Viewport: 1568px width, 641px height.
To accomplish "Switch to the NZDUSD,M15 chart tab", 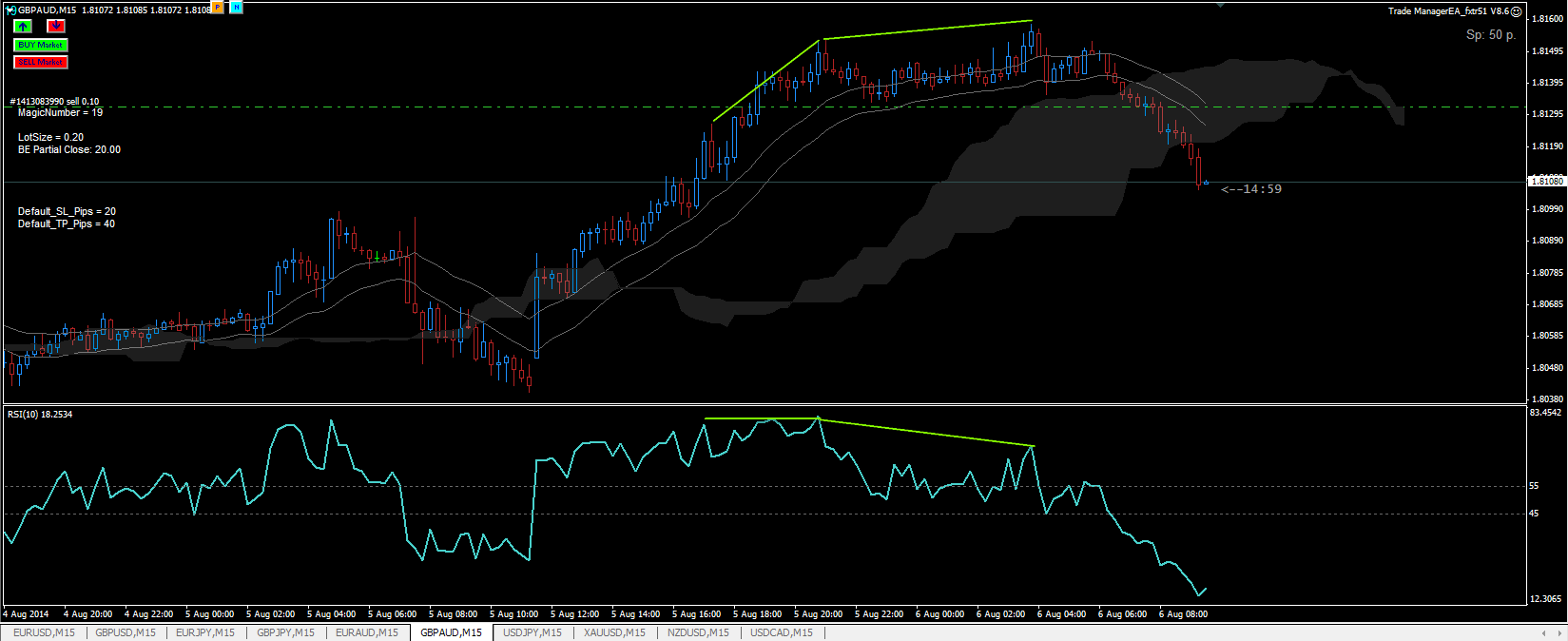I will point(698,632).
